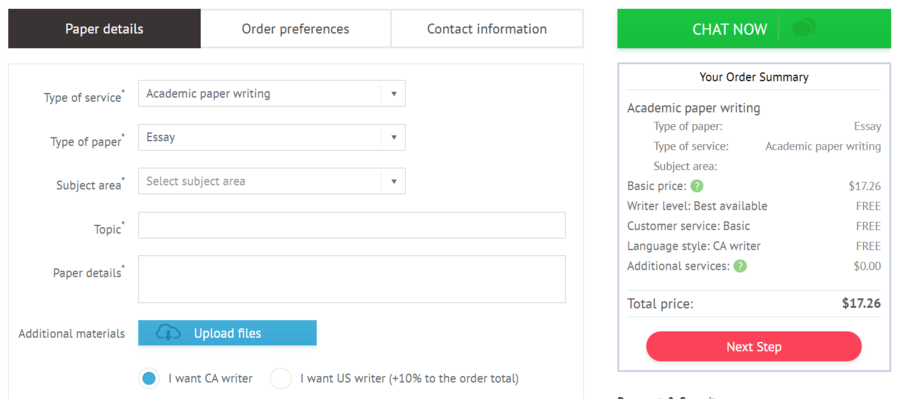Focus the Topic input field
The width and height of the screenshot is (900, 399).
tap(352, 225)
